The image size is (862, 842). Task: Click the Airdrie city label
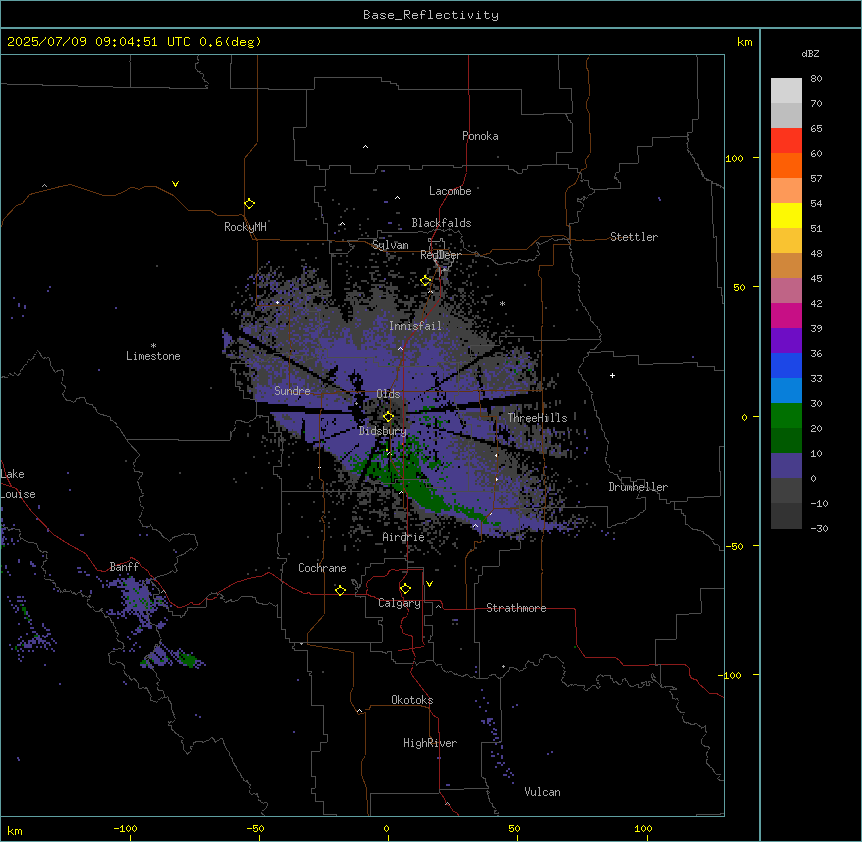click(x=403, y=537)
